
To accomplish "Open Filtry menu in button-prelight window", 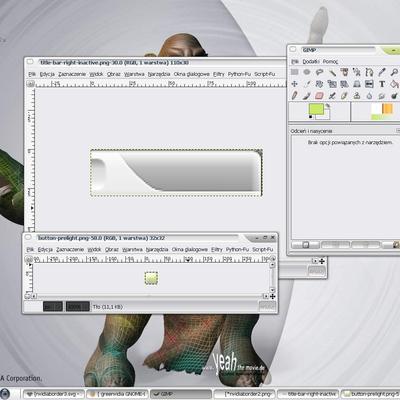I will 216,249.
